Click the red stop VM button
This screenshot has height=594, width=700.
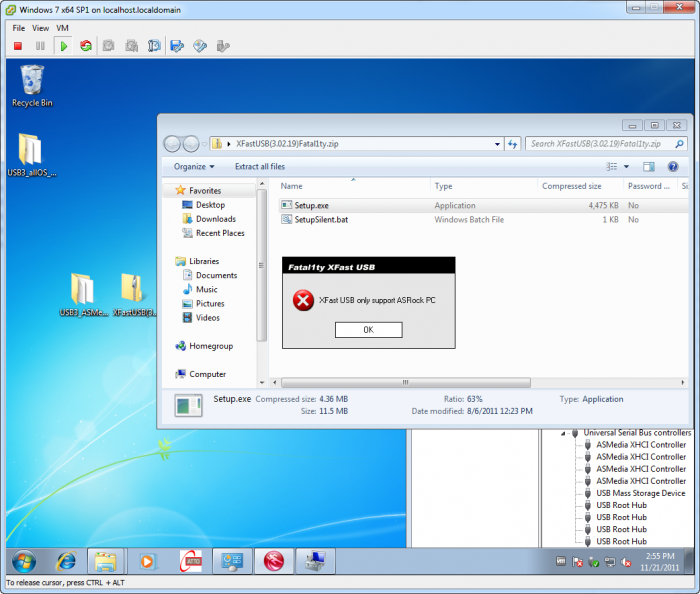pos(18,46)
